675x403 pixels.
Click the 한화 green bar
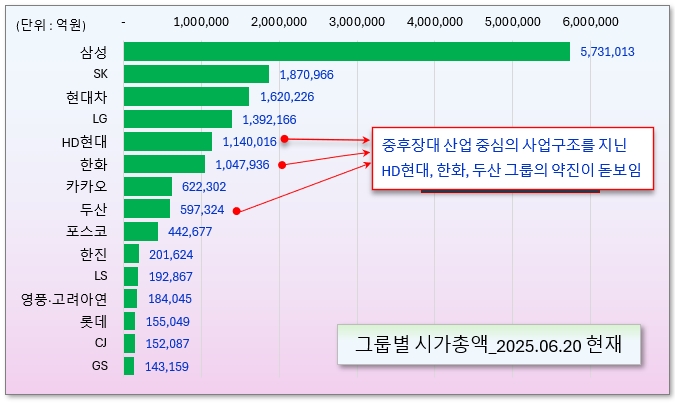pos(164,164)
